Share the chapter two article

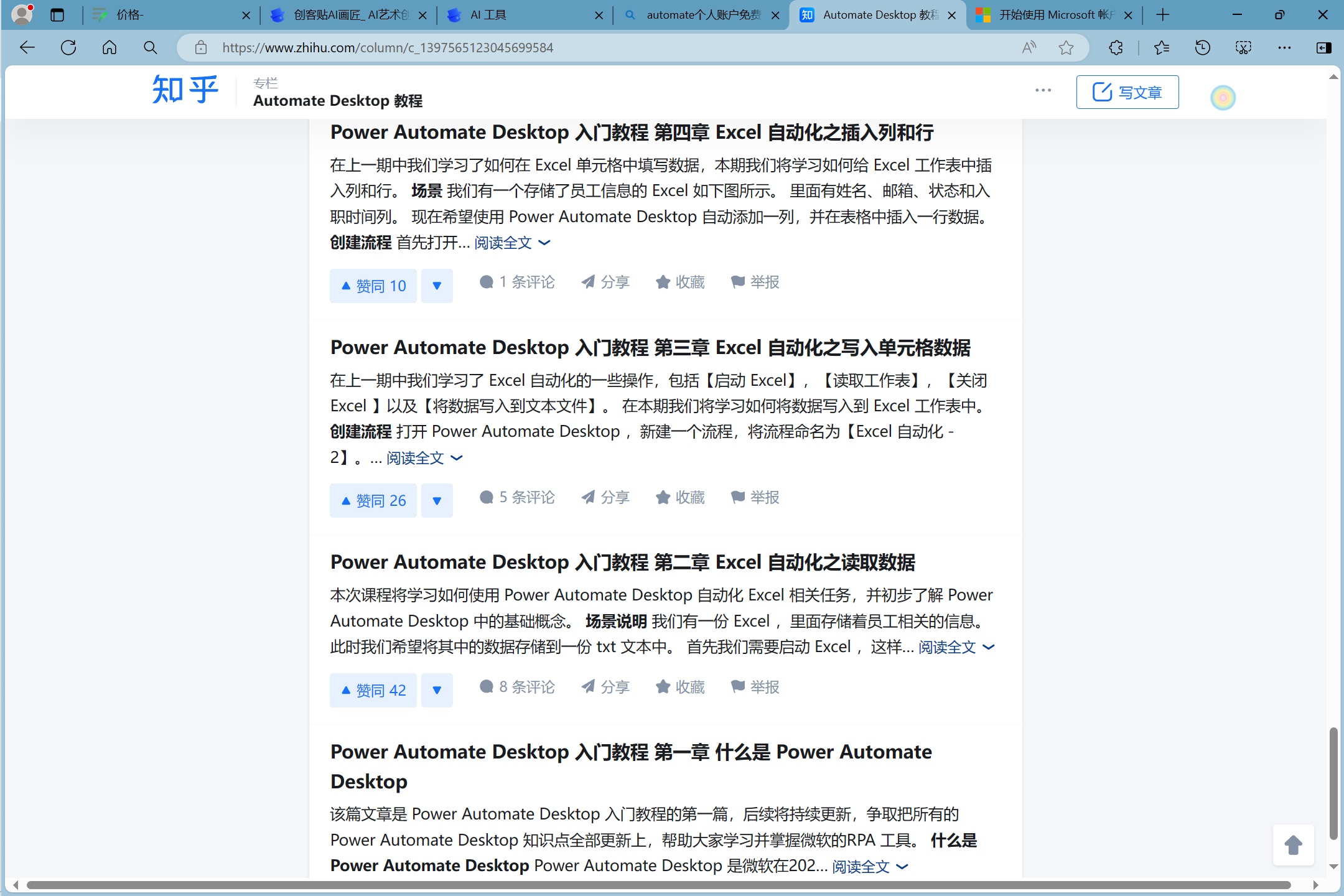tap(605, 687)
